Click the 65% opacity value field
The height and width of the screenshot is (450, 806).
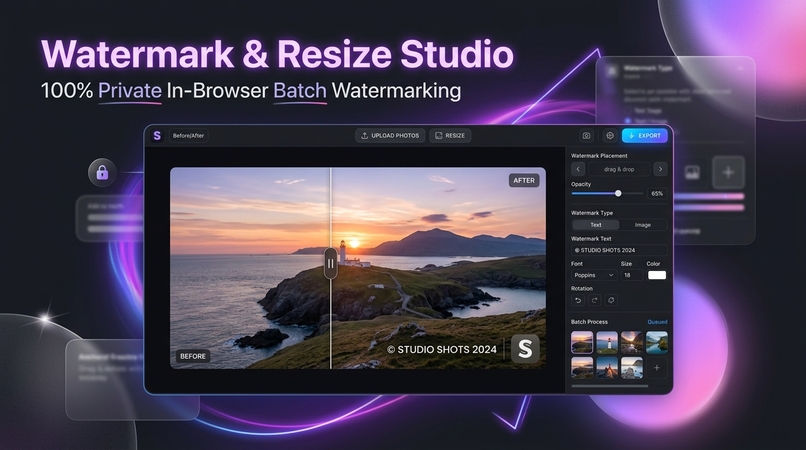(657, 194)
